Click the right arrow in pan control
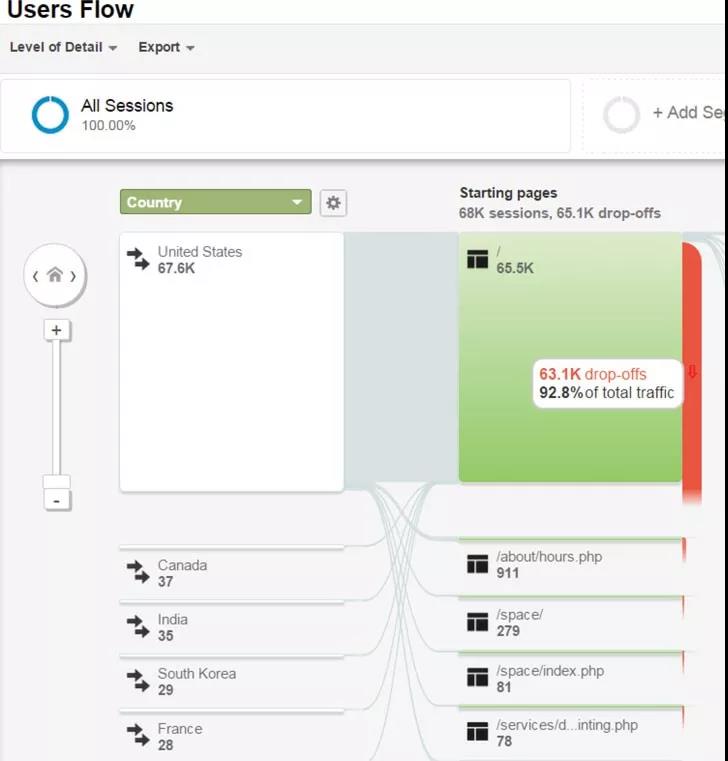728x761 pixels. point(73,276)
